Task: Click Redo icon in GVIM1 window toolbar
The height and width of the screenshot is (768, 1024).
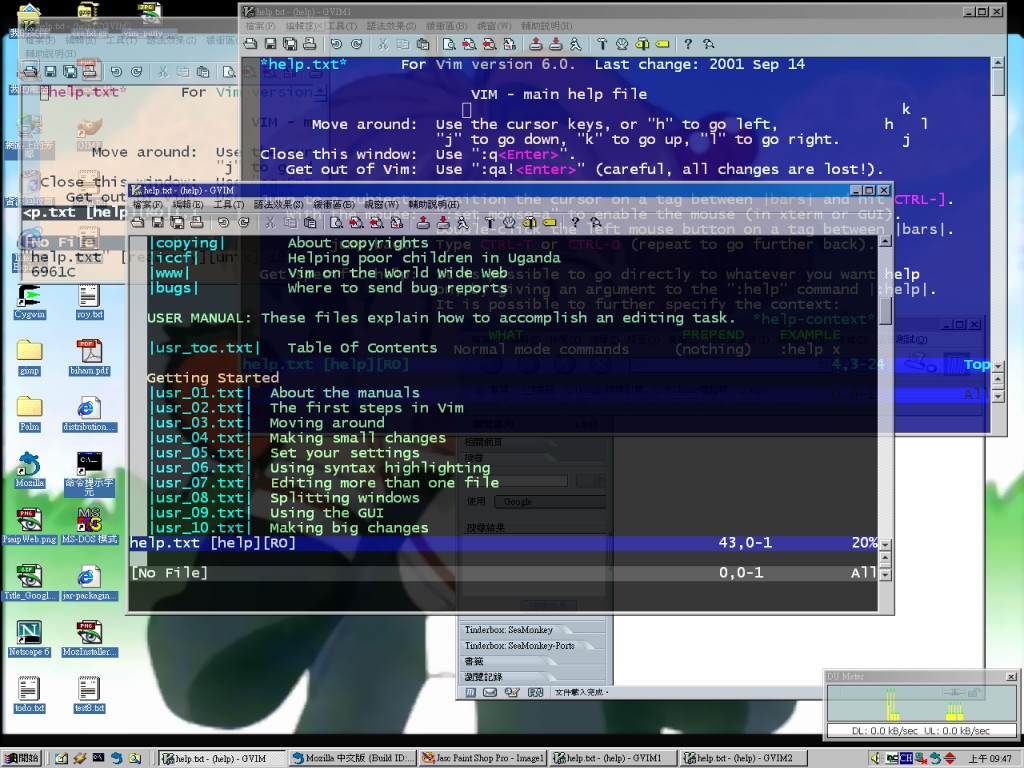Action: coord(357,44)
